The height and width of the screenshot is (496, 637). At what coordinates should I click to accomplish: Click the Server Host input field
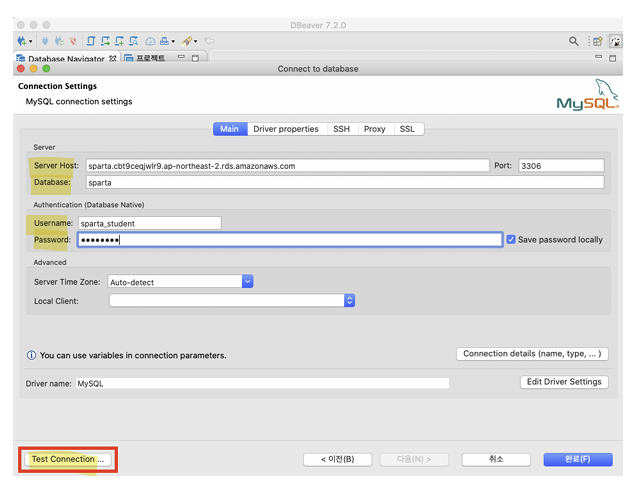click(287, 165)
